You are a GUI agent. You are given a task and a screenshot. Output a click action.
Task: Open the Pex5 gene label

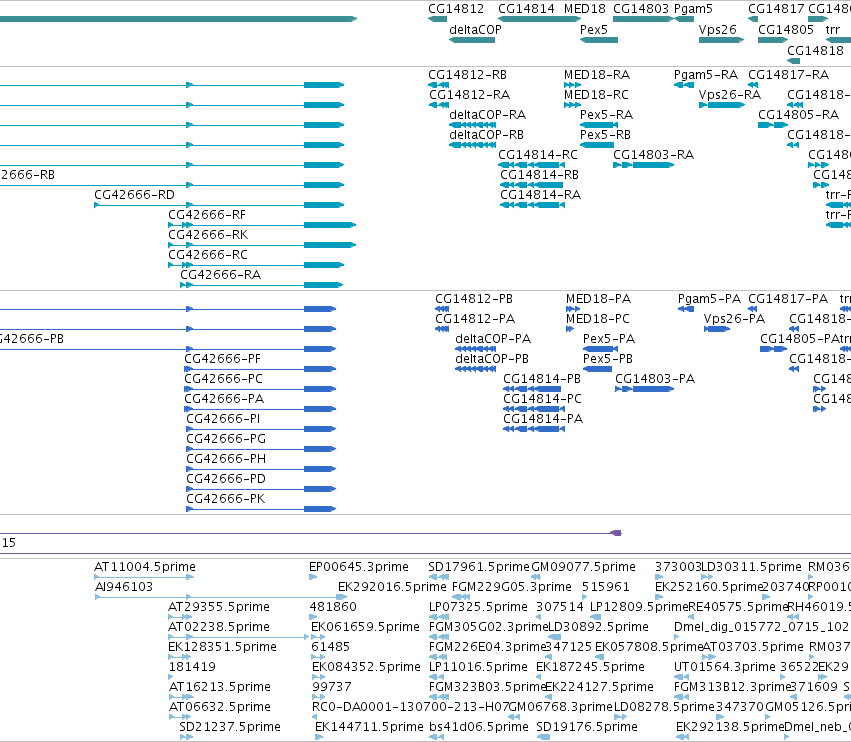point(594,30)
